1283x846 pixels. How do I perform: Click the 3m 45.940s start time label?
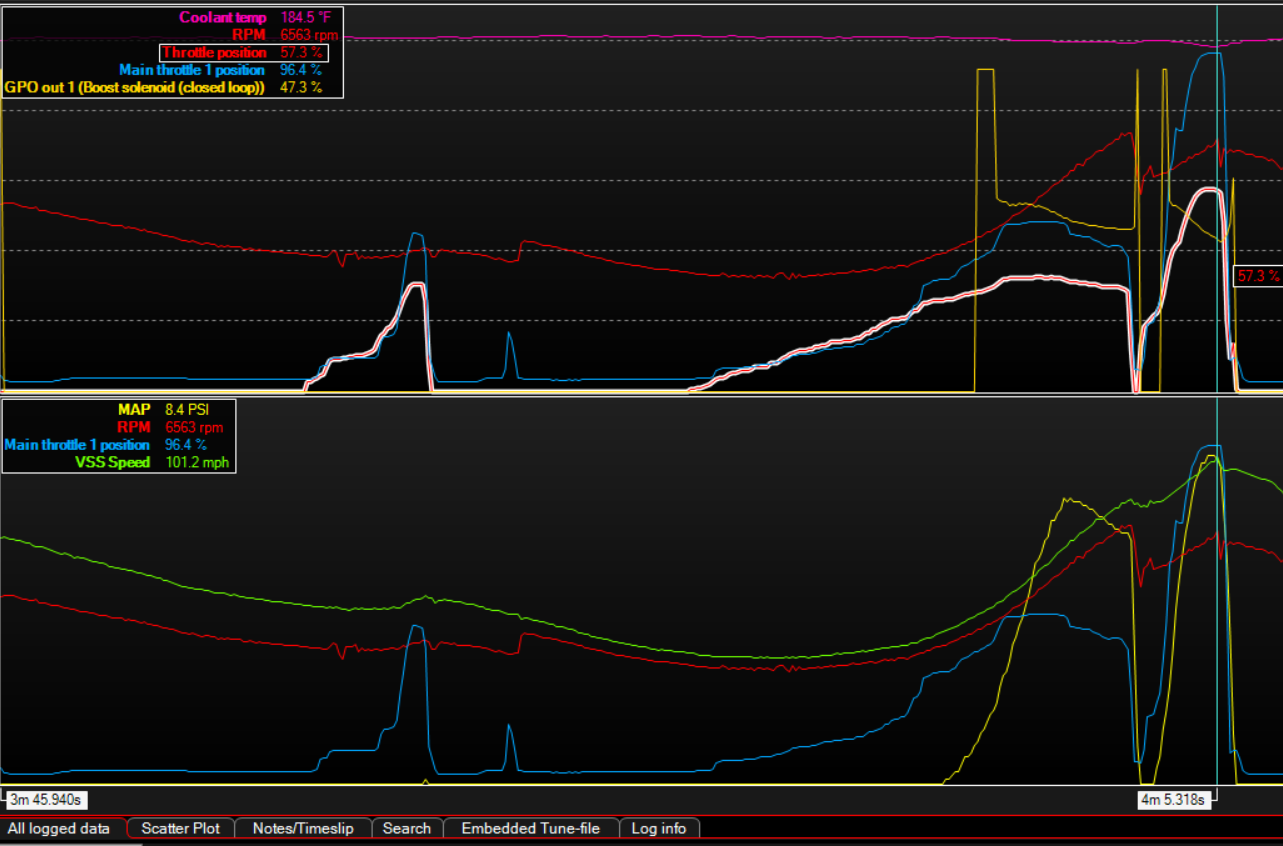(46, 799)
